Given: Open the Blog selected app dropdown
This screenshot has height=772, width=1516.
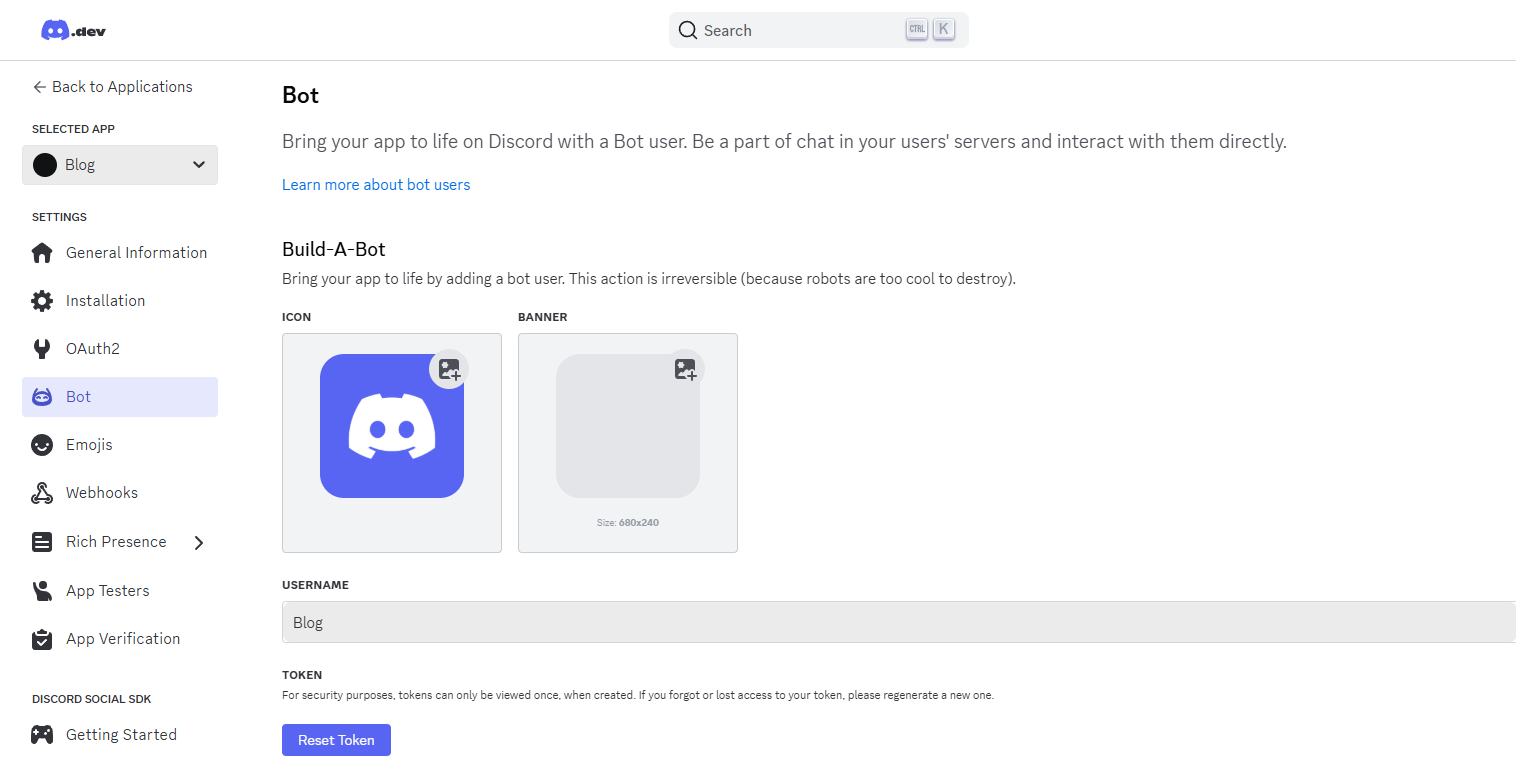Looking at the screenshot, I should (120, 165).
